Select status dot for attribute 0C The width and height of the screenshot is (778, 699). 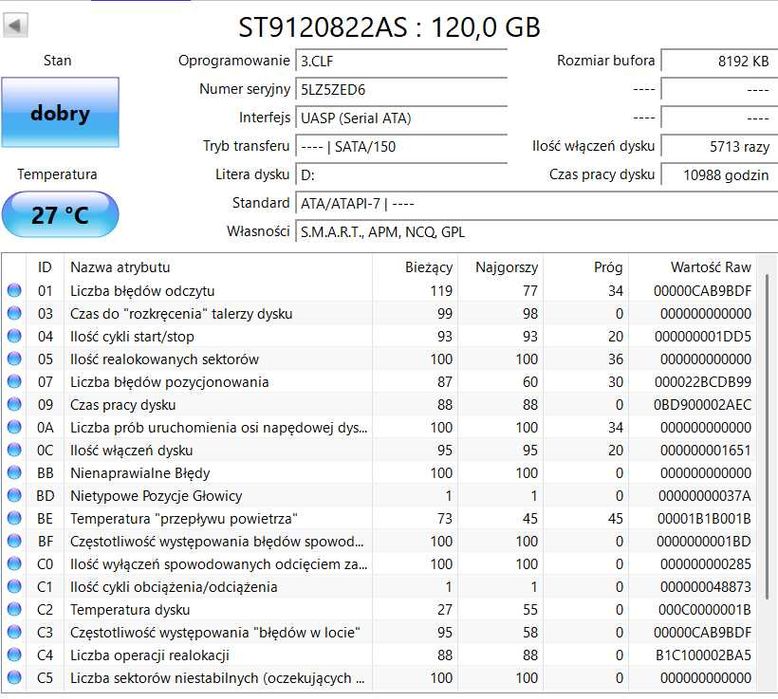14,450
